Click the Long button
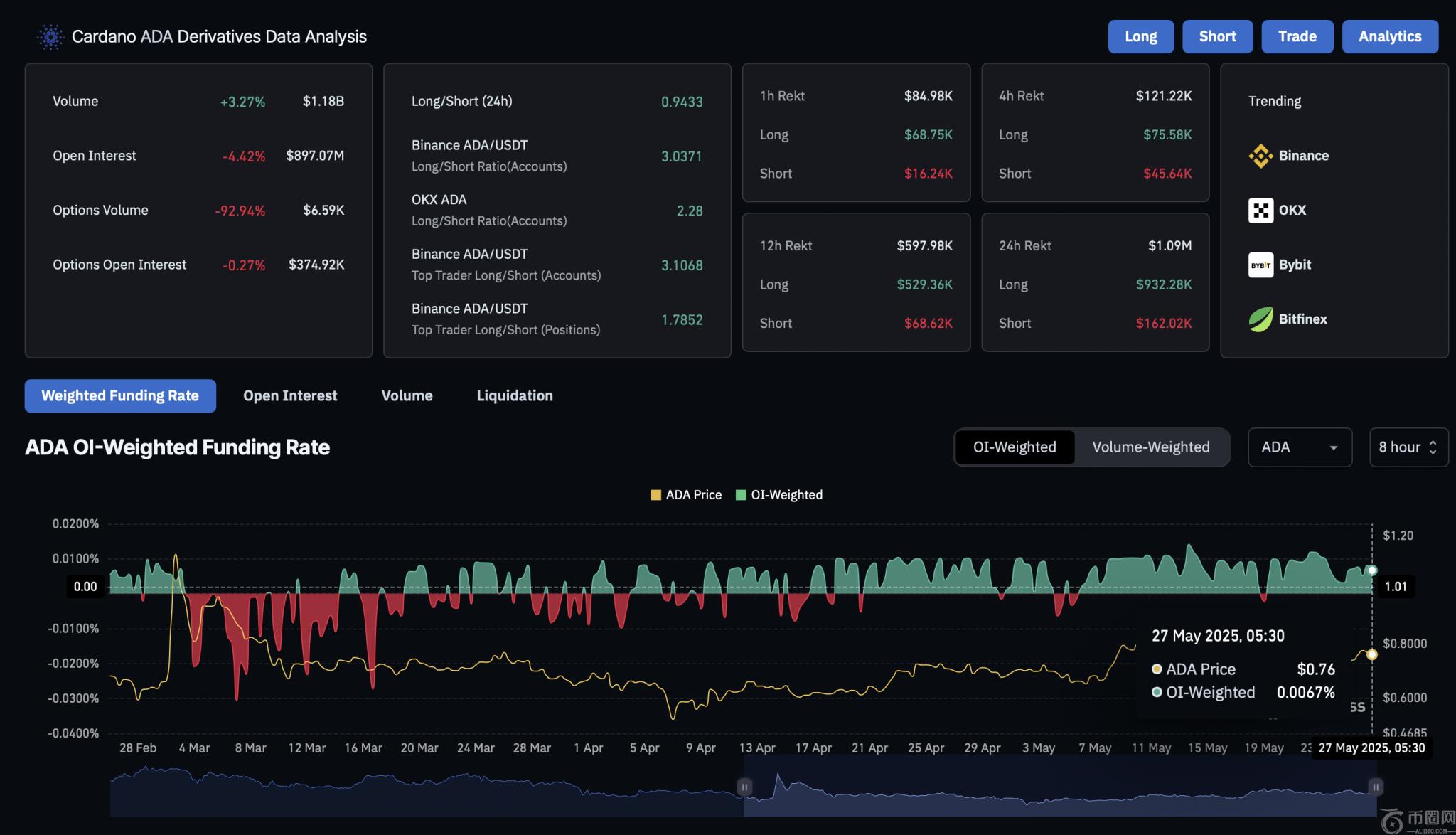 point(1140,37)
